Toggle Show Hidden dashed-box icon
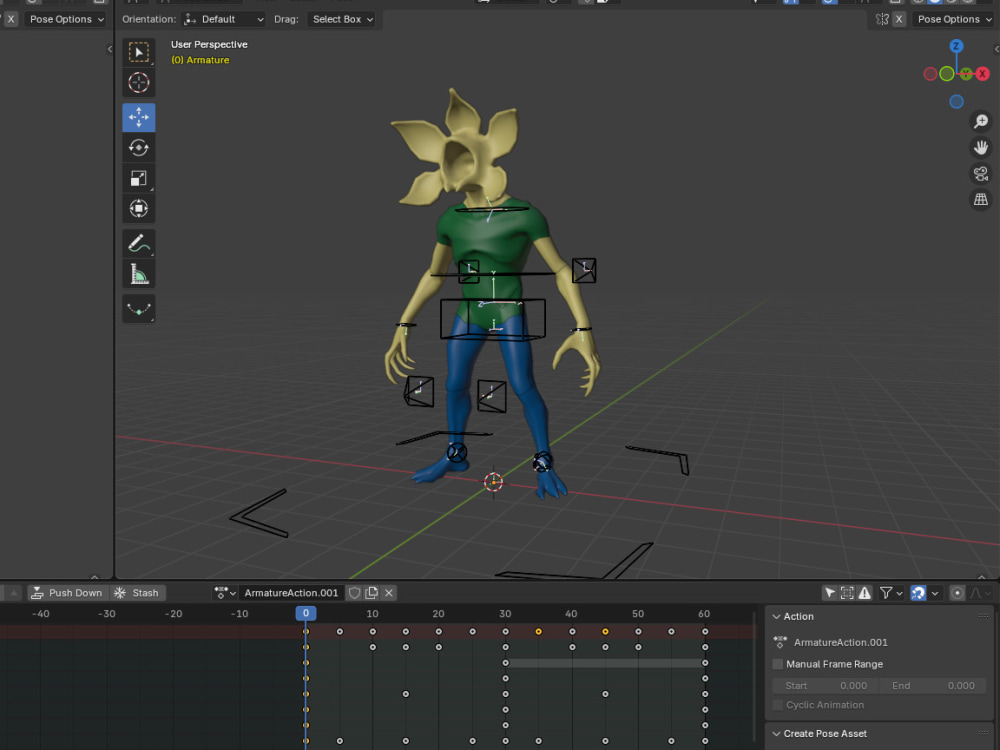The width and height of the screenshot is (1000, 750). pyautogui.click(x=847, y=593)
